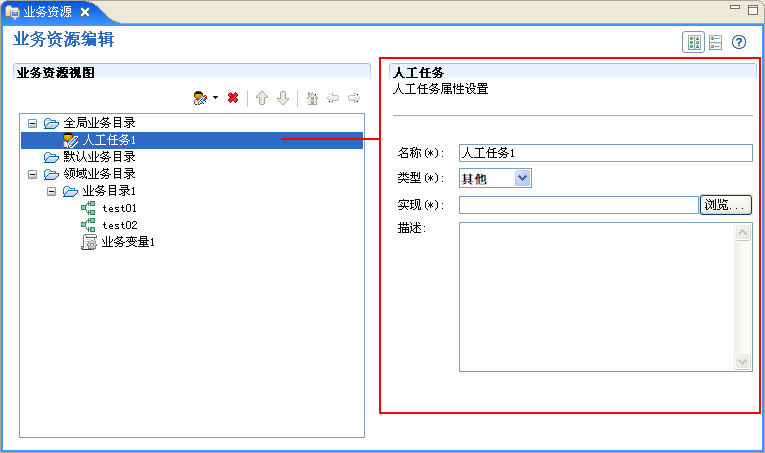This screenshot has width=765, height=453.
Task: Click the move down arrow icon
Action: tap(283, 98)
